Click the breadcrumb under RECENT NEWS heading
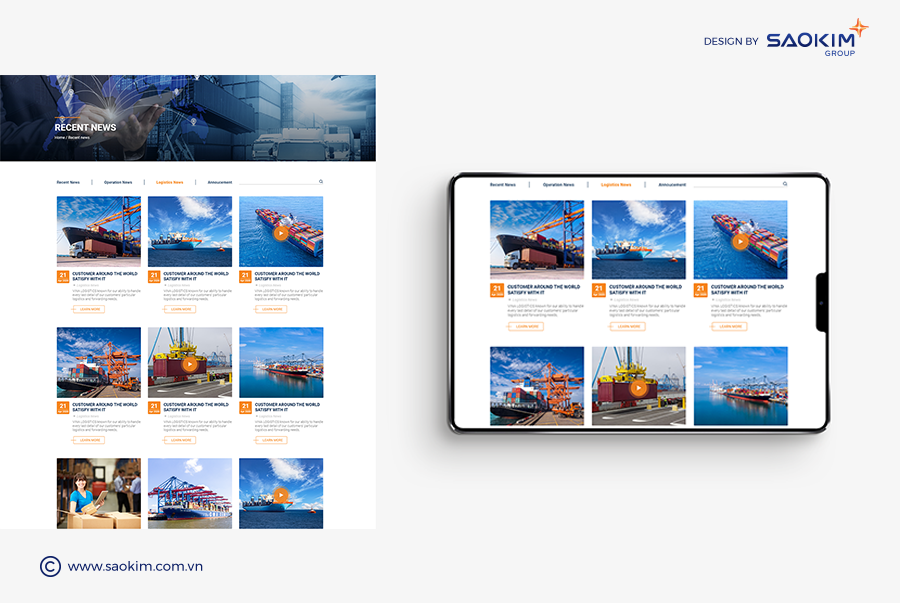 (x=72, y=136)
